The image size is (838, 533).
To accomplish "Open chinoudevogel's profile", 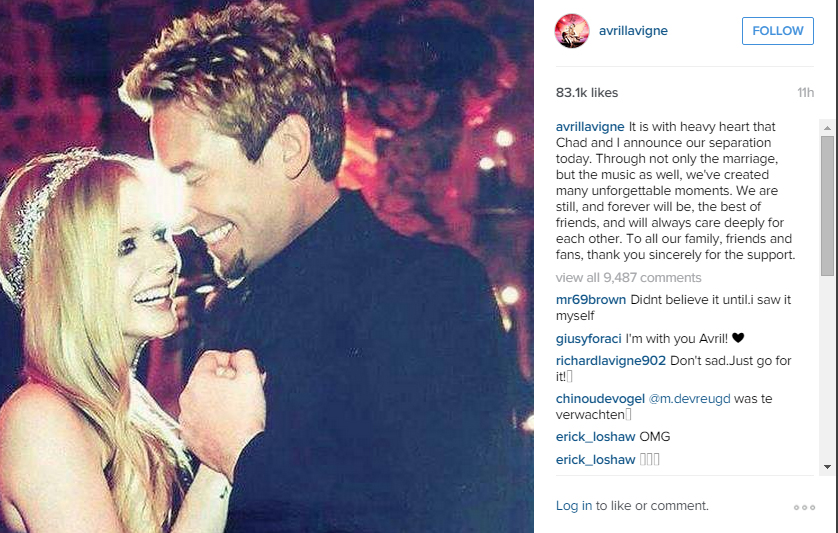I will click(x=600, y=399).
